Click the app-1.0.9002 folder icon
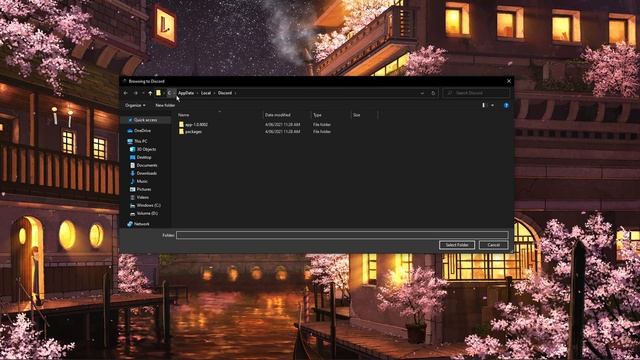Screen dimensions: 640x360 click(x=181, y=124)
